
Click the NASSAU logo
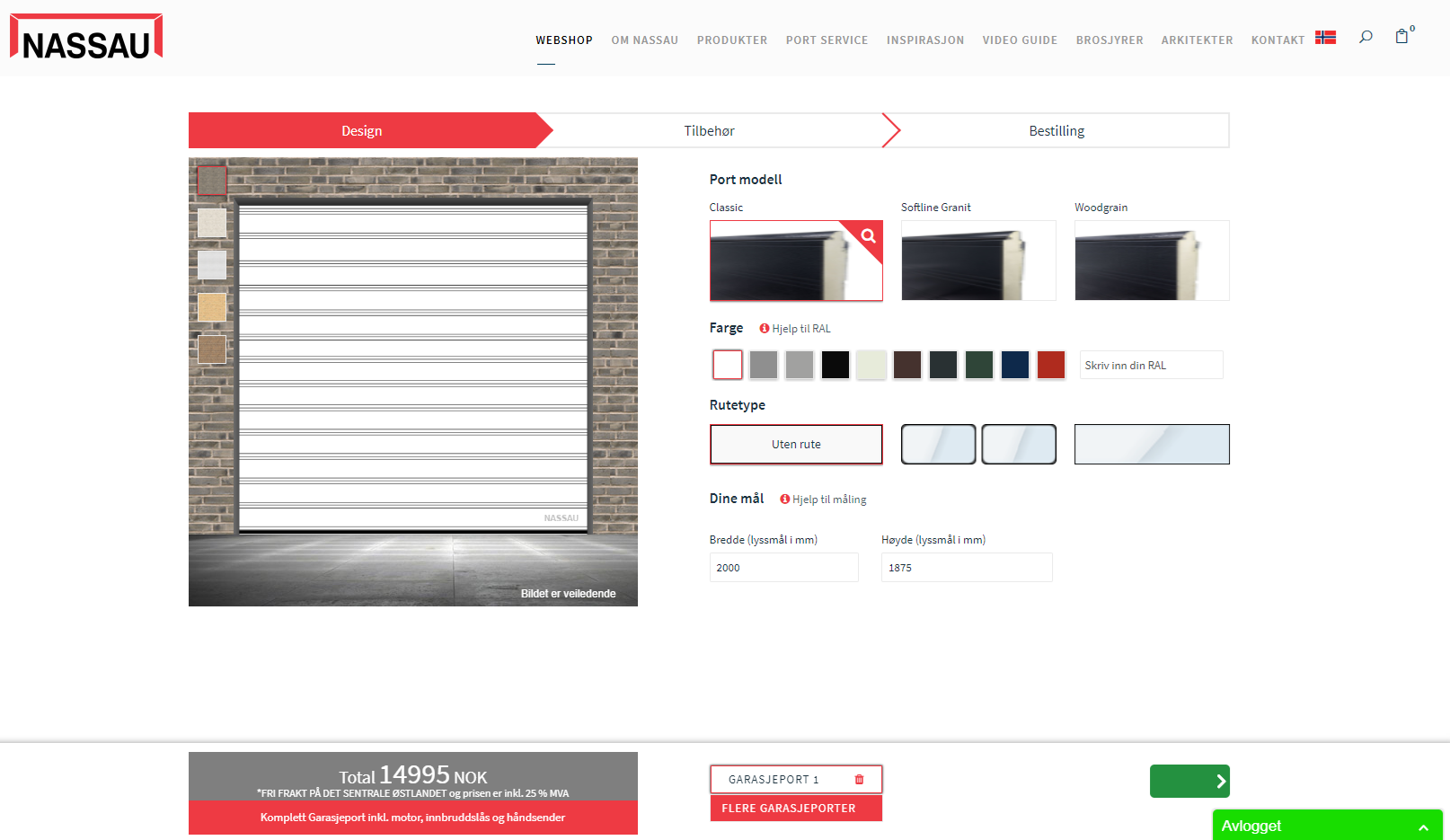pos(86,38)
